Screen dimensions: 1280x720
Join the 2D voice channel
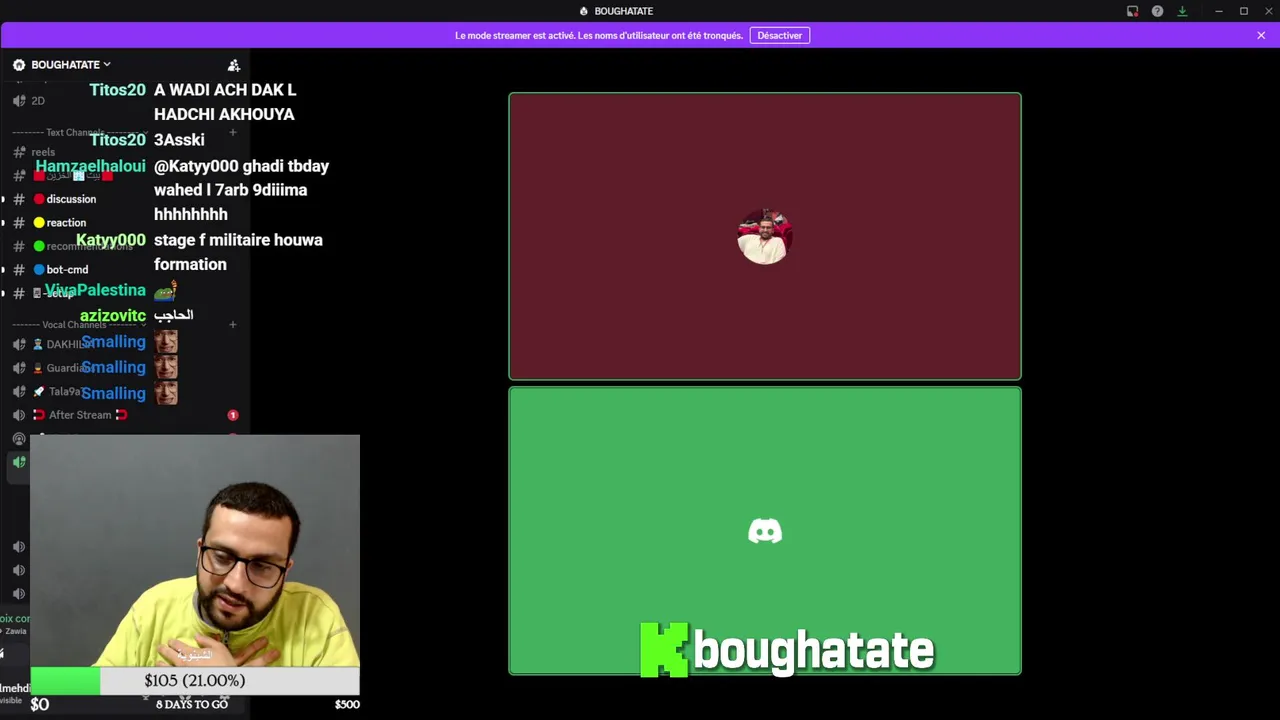click(x=38, y=101)
